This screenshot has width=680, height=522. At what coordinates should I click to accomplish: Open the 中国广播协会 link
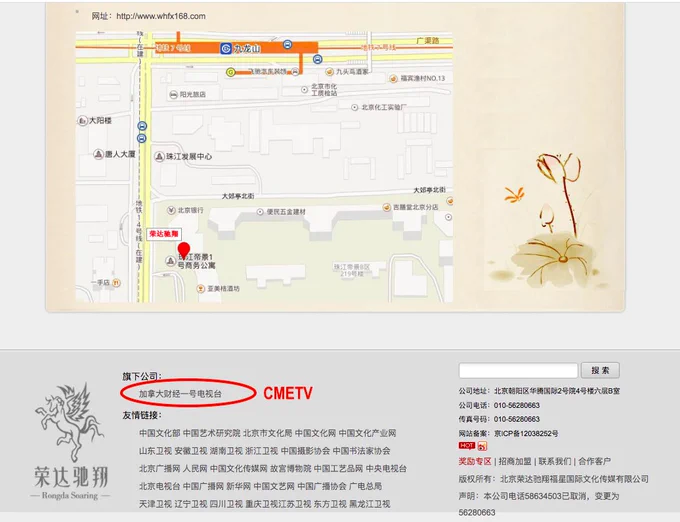click(322, 486)
